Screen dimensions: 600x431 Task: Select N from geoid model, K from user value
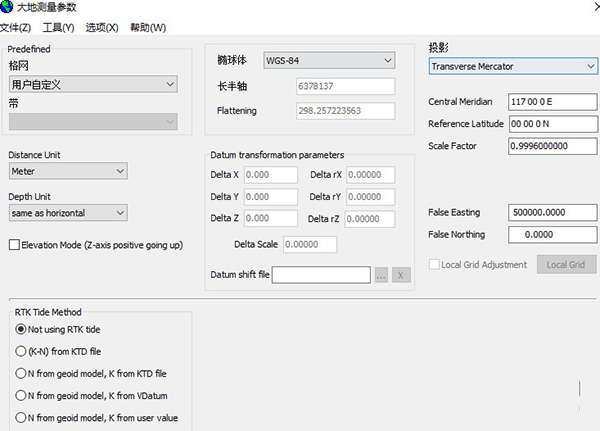click(x=21, y=417)
